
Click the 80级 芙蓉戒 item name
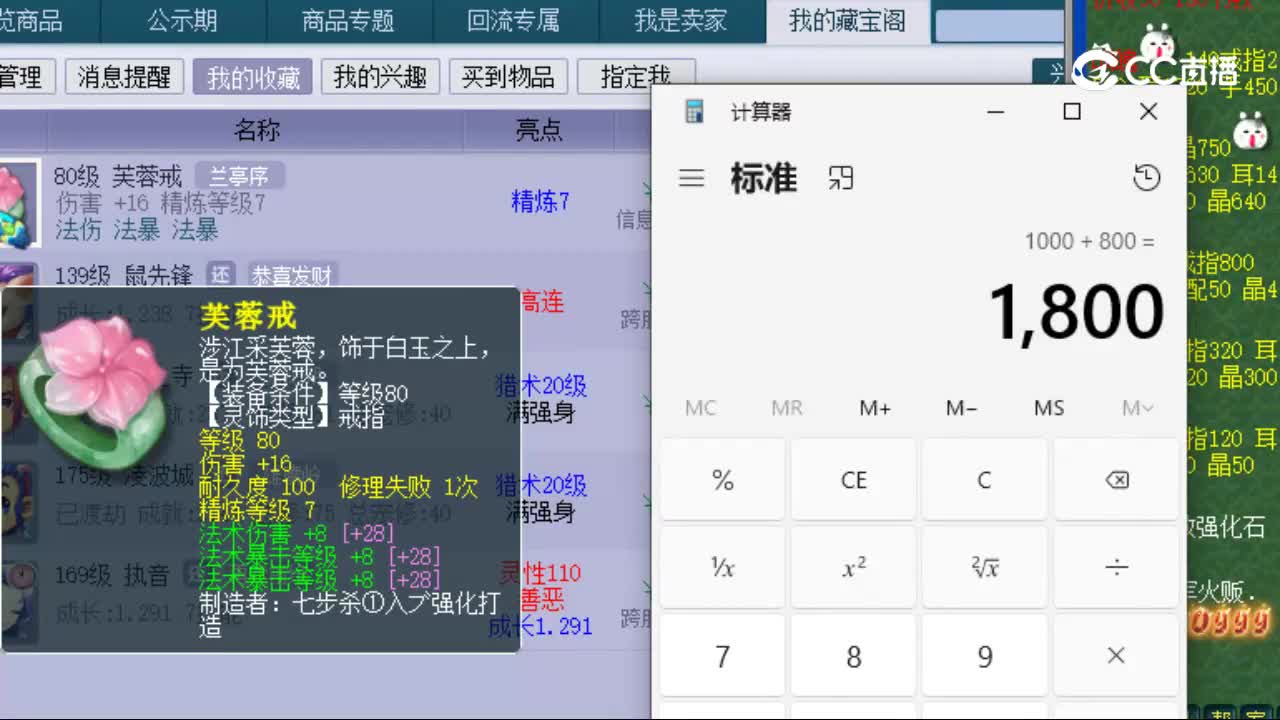coord(118,177)
